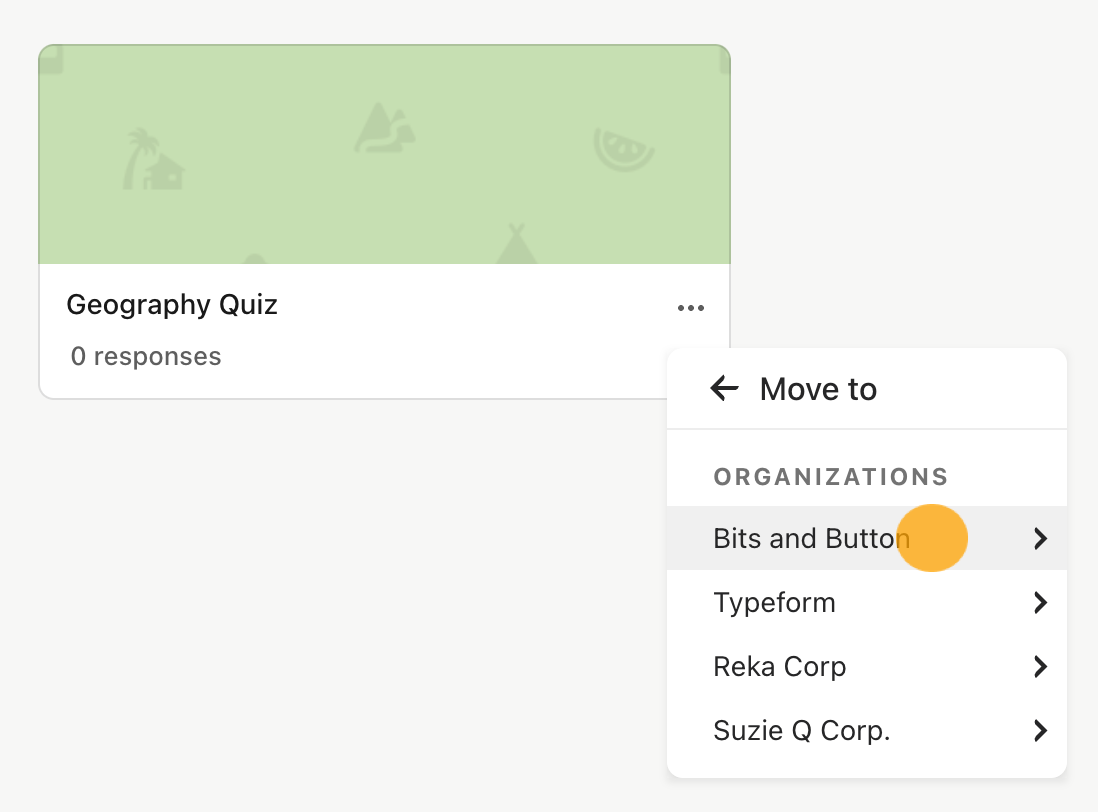Expand the Typeform organization chevron

(1041, 603)
